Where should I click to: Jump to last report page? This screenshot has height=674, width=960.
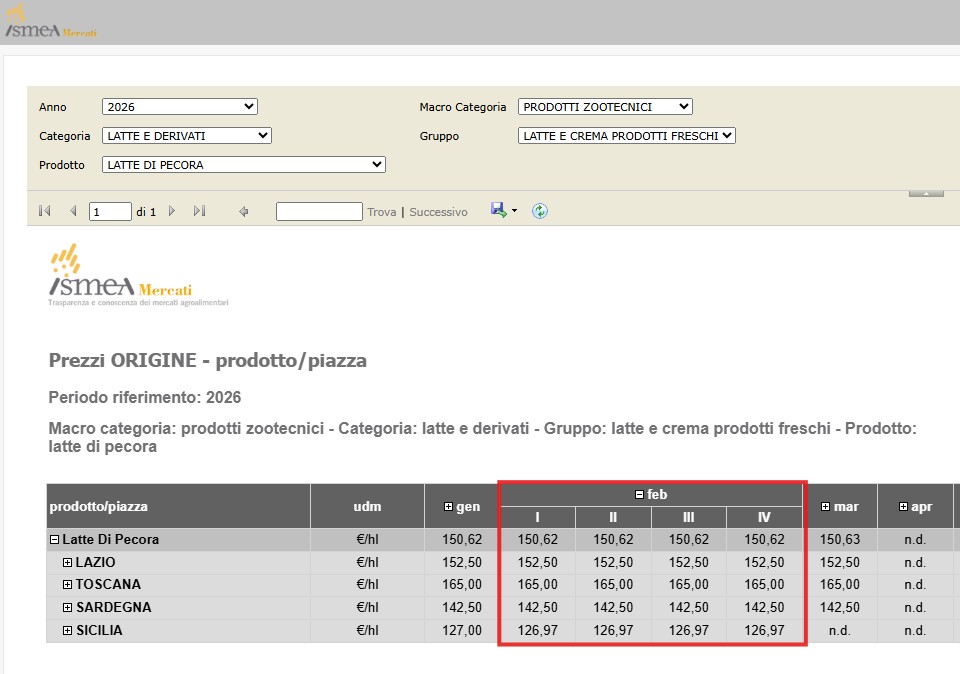[200, 211]
